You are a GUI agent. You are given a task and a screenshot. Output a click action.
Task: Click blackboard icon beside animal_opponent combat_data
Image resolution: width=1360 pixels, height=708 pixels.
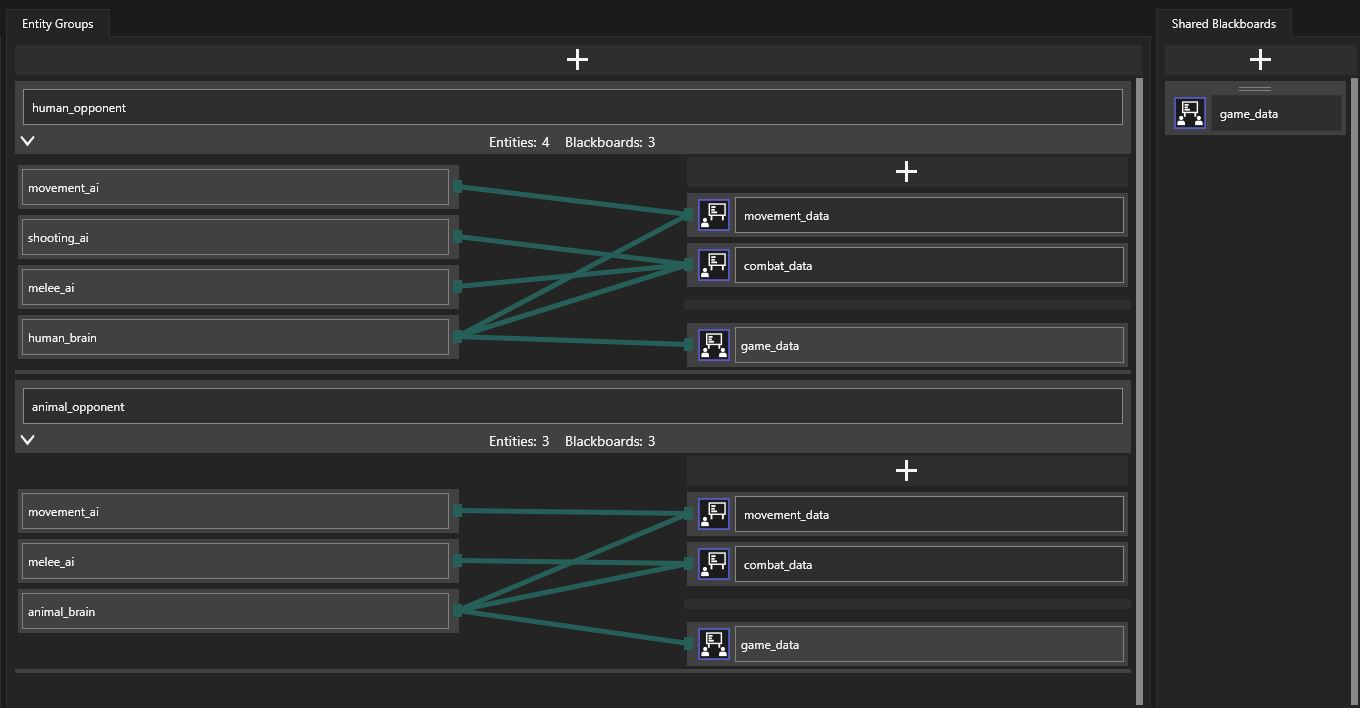tap(713, 564)
